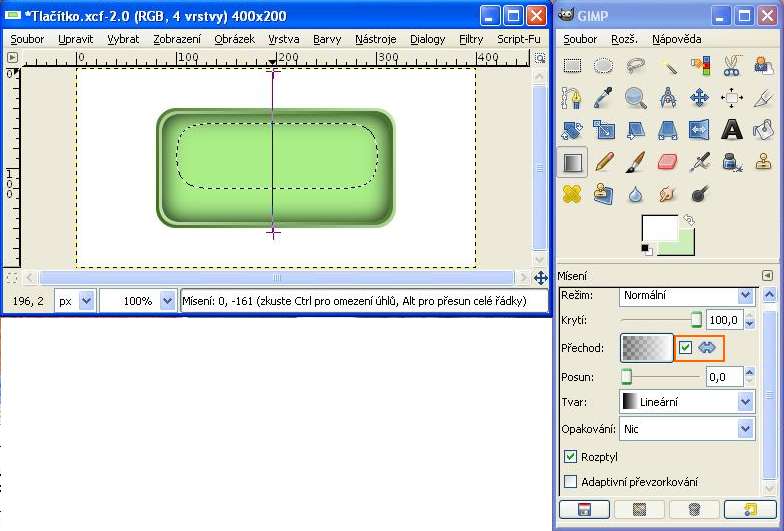The width and height of the screenshot is (784, 531).
Task: Select the Text tool letter A
Action: [732, 130]
